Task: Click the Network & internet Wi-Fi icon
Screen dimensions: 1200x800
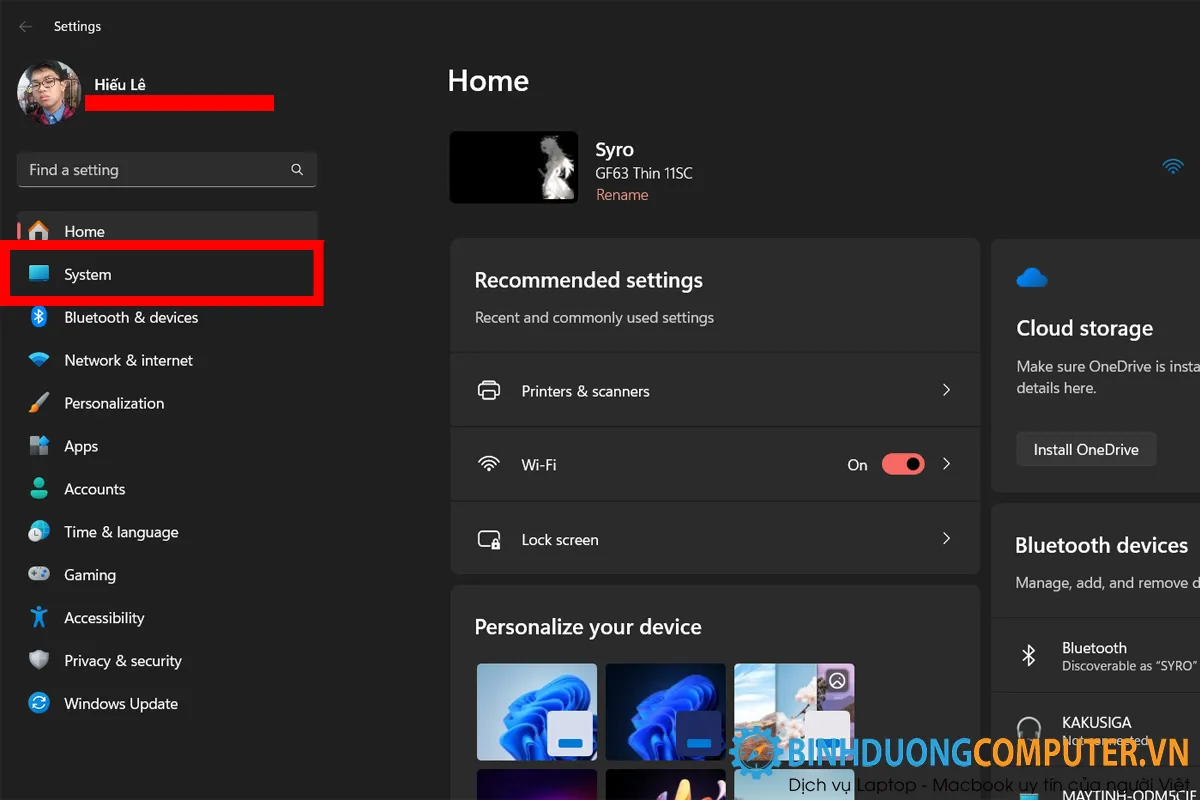Action: pos(39,360)
